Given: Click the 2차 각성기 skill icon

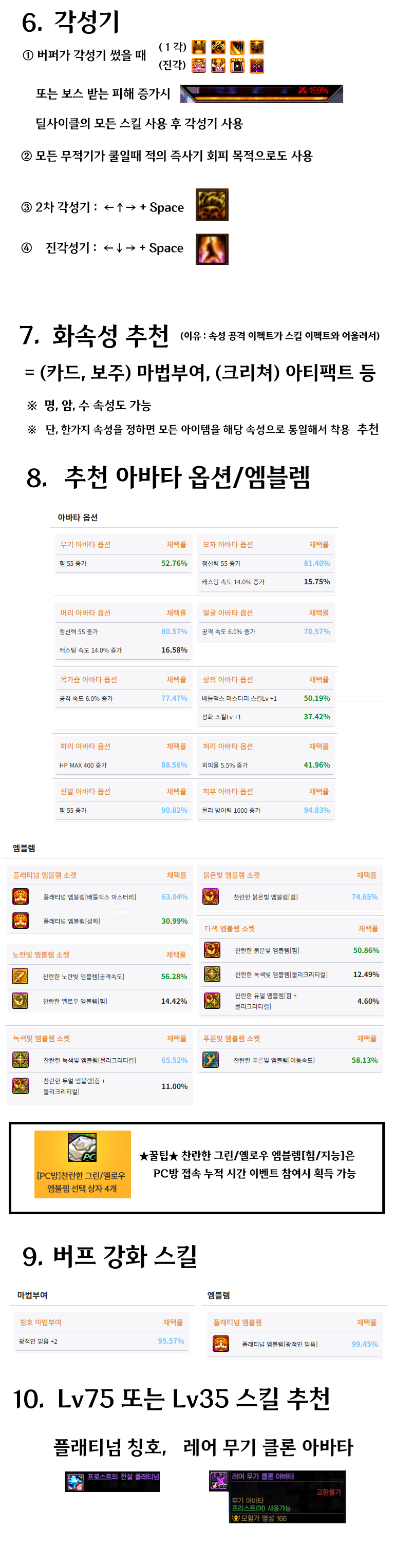Looking at the screenshot, I should [211, 204].
